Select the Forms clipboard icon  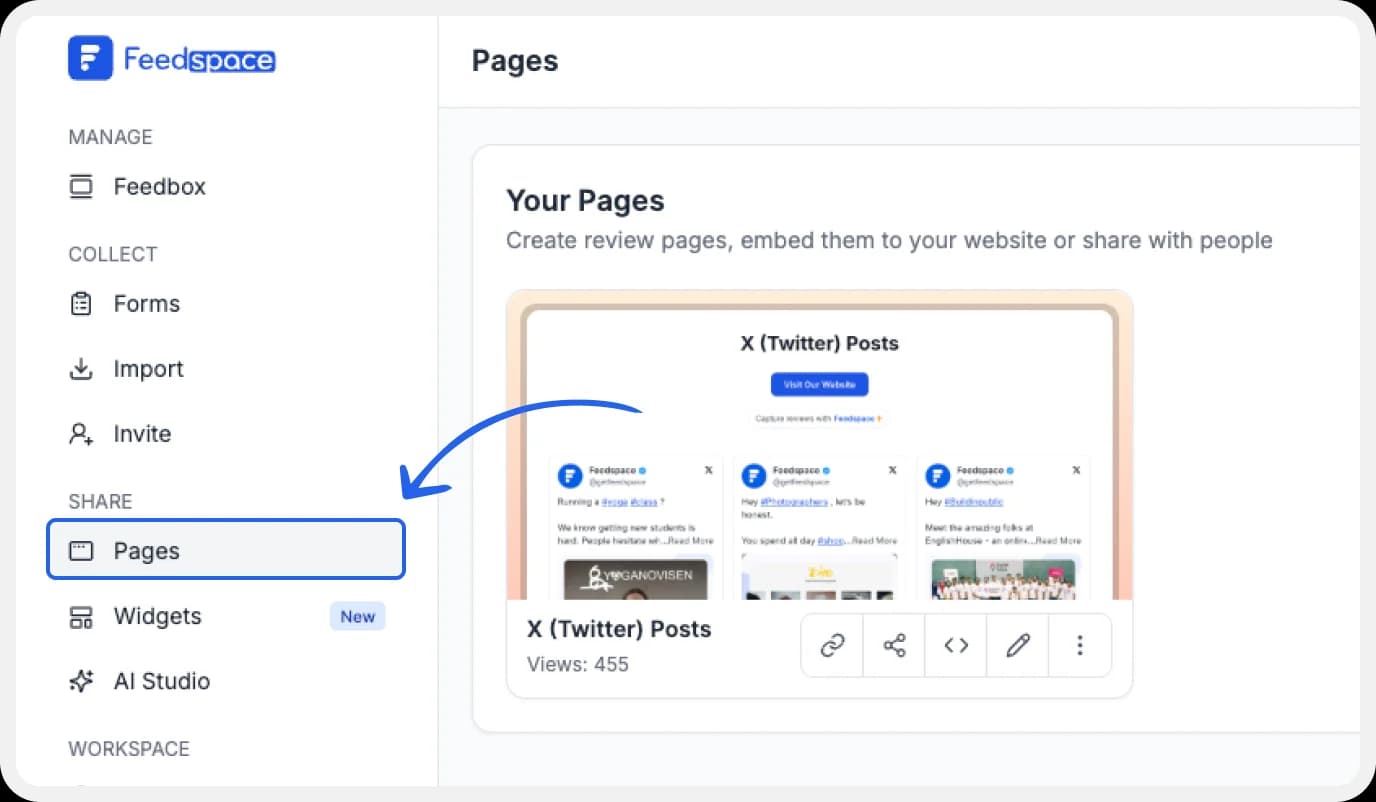tap(80, 303)
